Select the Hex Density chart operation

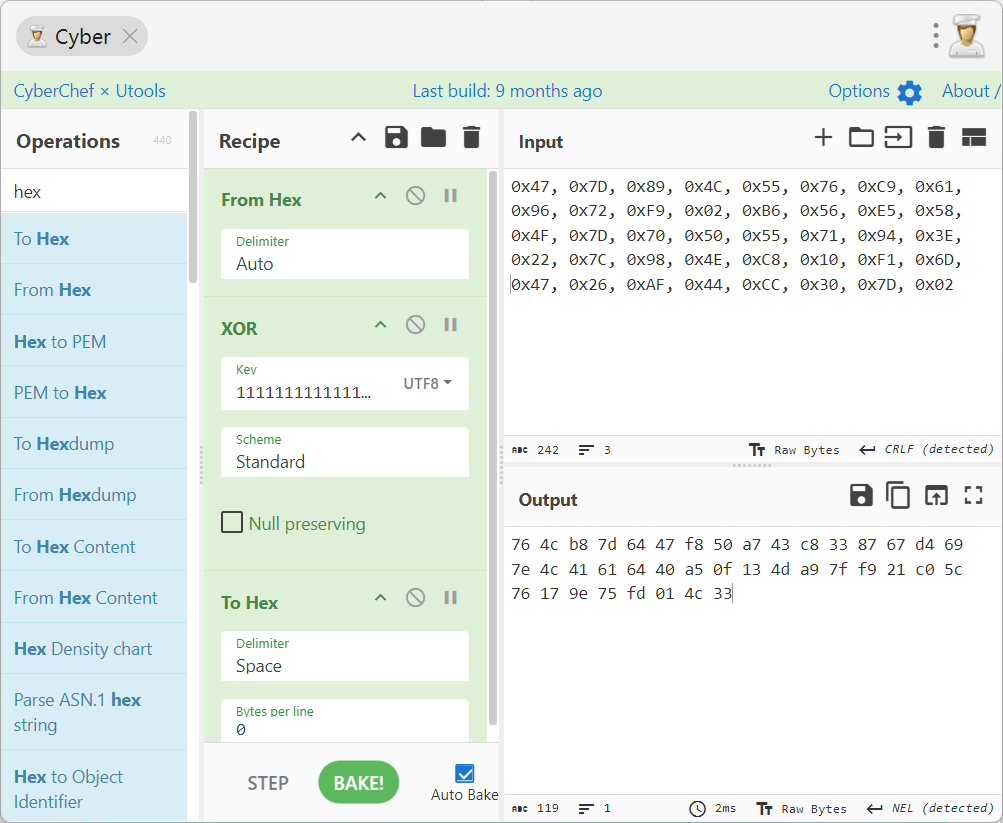pos(94,649)
